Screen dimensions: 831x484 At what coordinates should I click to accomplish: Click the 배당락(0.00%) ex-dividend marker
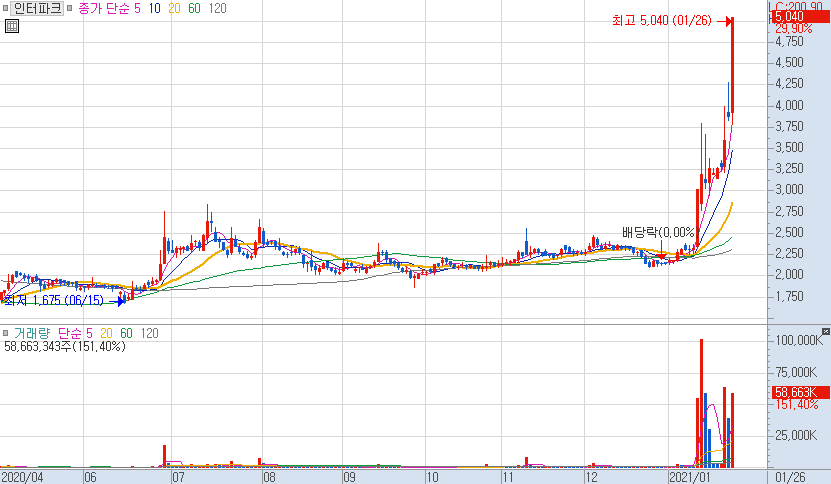(x=658, y=232)
